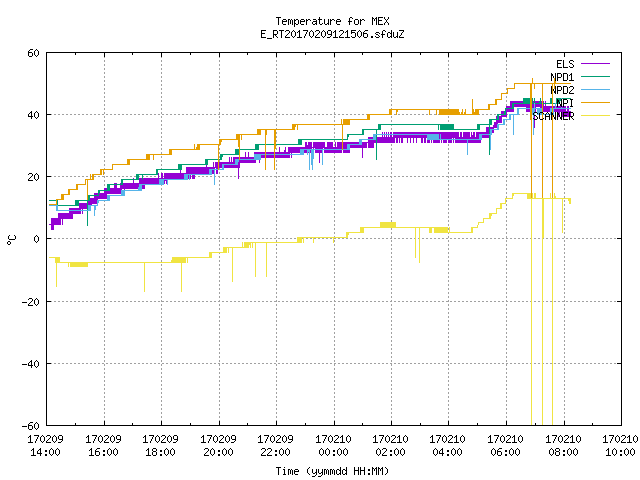Viewport: 640px width, 480px height.
Task: Click the y-axis label 0
Action: [36, 239]
